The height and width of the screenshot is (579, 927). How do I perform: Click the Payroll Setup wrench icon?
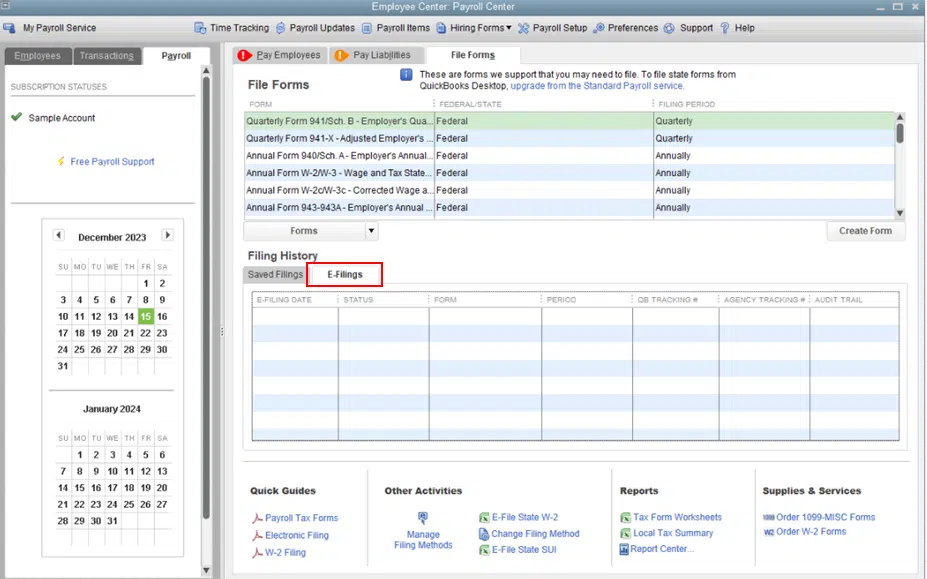pos(525,28)
